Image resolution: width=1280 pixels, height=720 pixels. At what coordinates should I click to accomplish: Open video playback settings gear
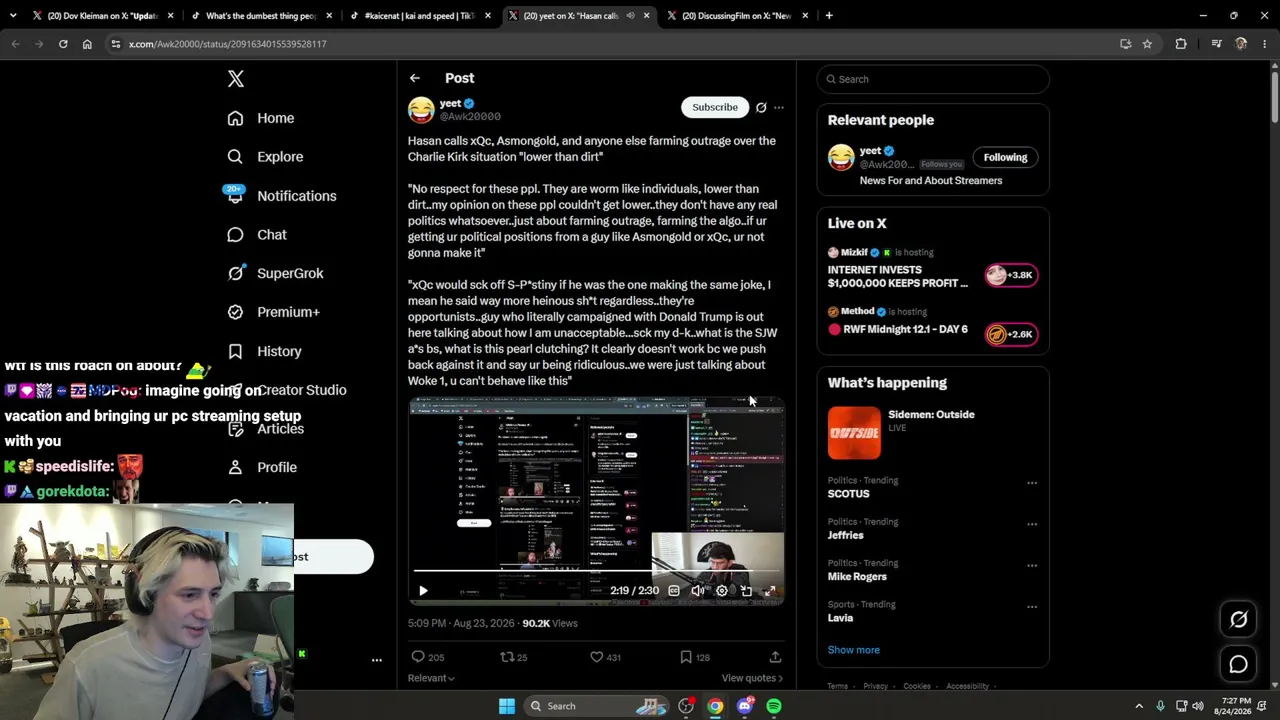click(722, 591)
